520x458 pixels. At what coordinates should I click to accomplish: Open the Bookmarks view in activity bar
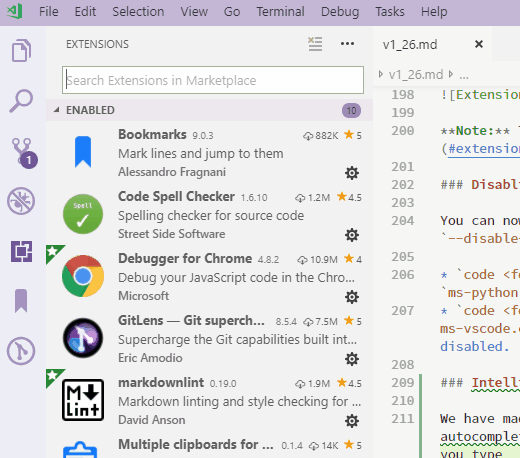pyautogui.click(x=21, y=301)
